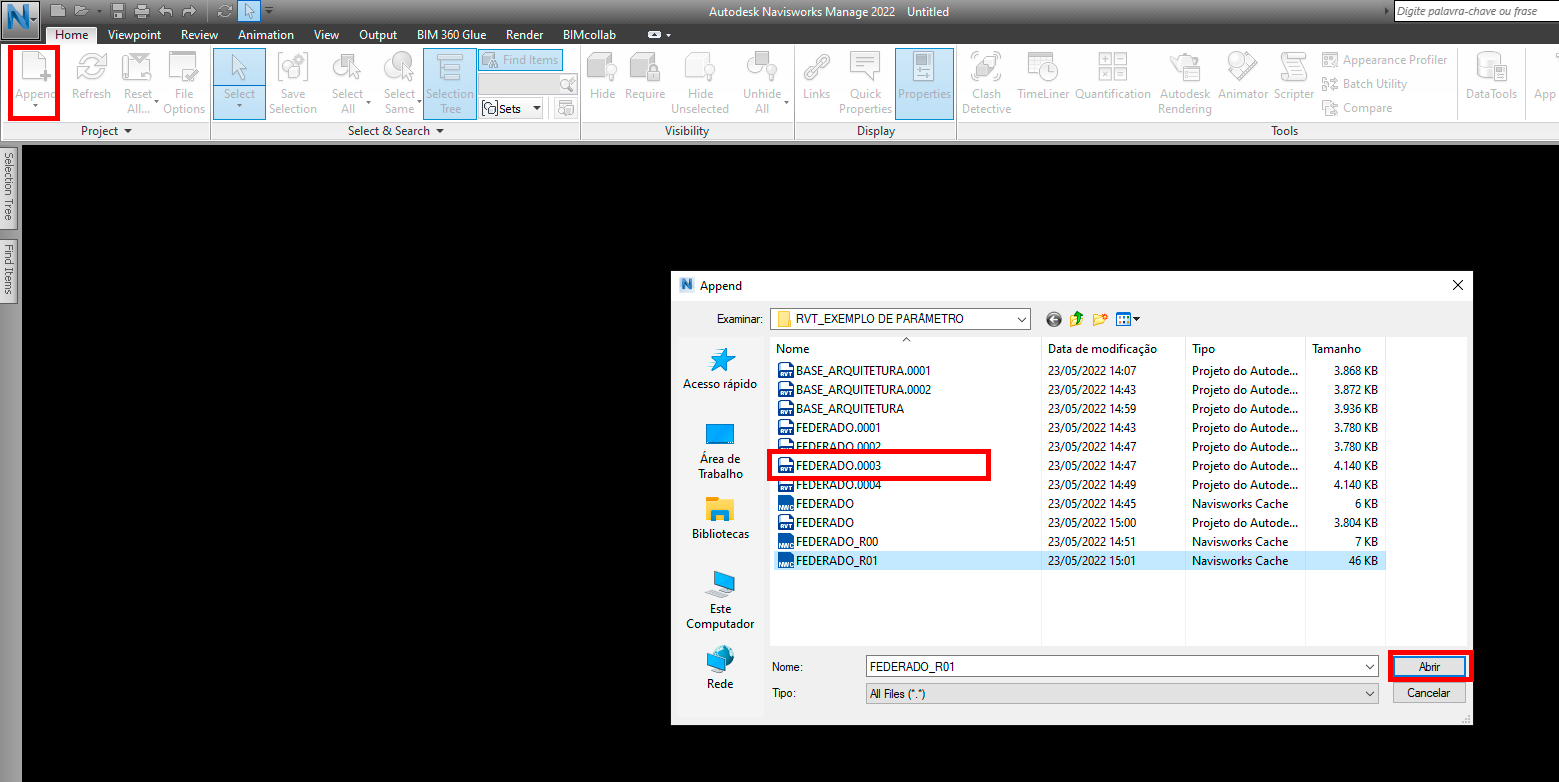1559x782 pixels.
Task: Click Save Selection in the ribbon
Action: pos(292,83)
